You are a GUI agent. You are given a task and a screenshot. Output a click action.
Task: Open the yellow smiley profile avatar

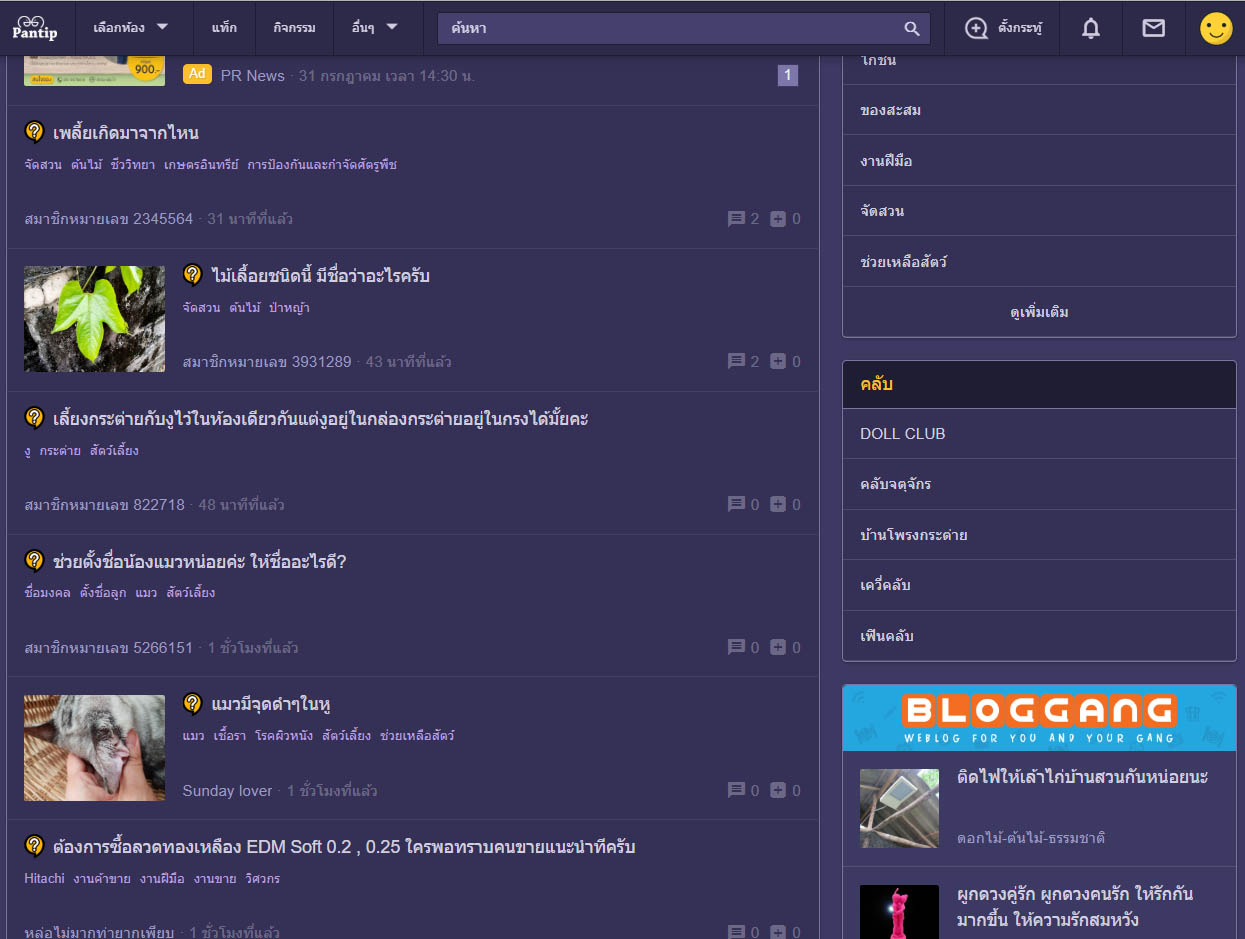click(1216, 29)
